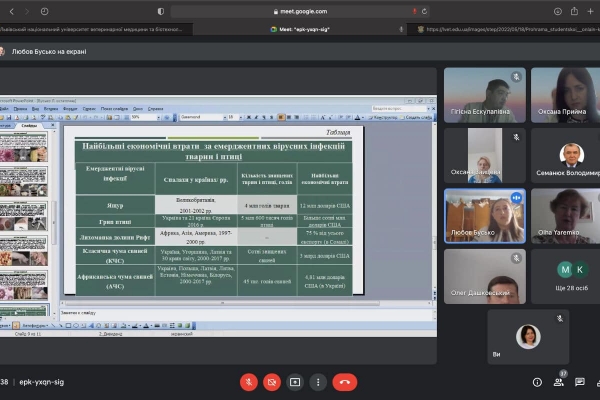Select the Olha Yaremko participant tile

[x=566, y=216]
